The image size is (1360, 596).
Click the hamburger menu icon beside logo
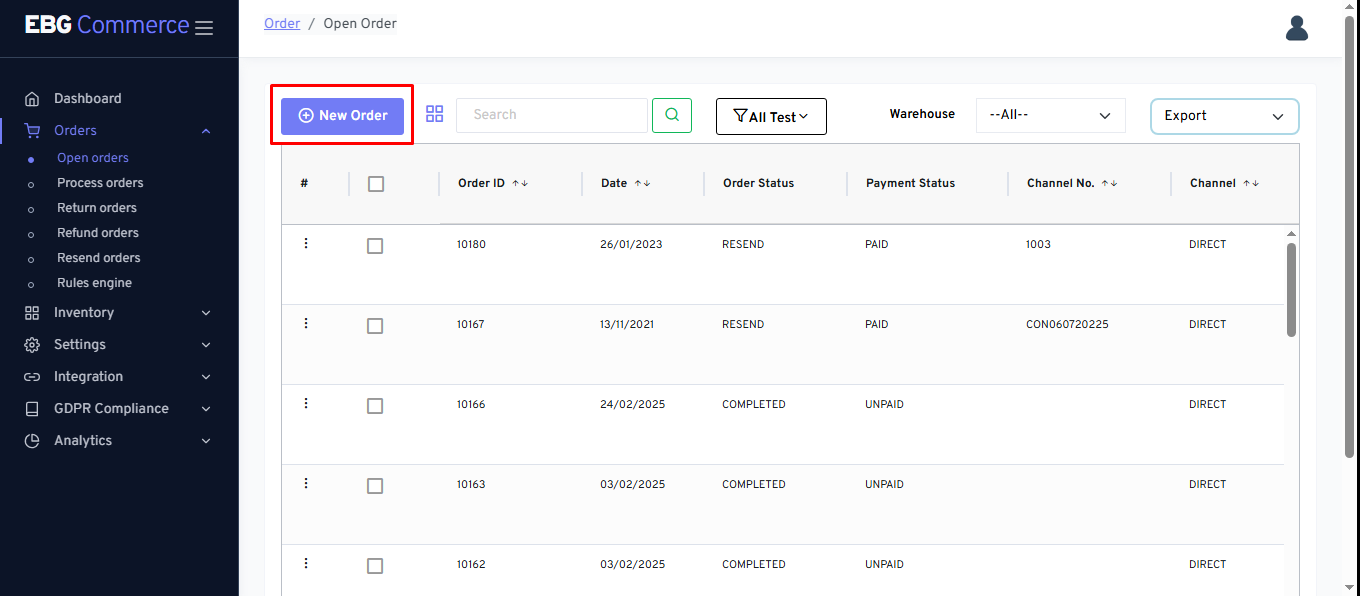pos(204,28)
